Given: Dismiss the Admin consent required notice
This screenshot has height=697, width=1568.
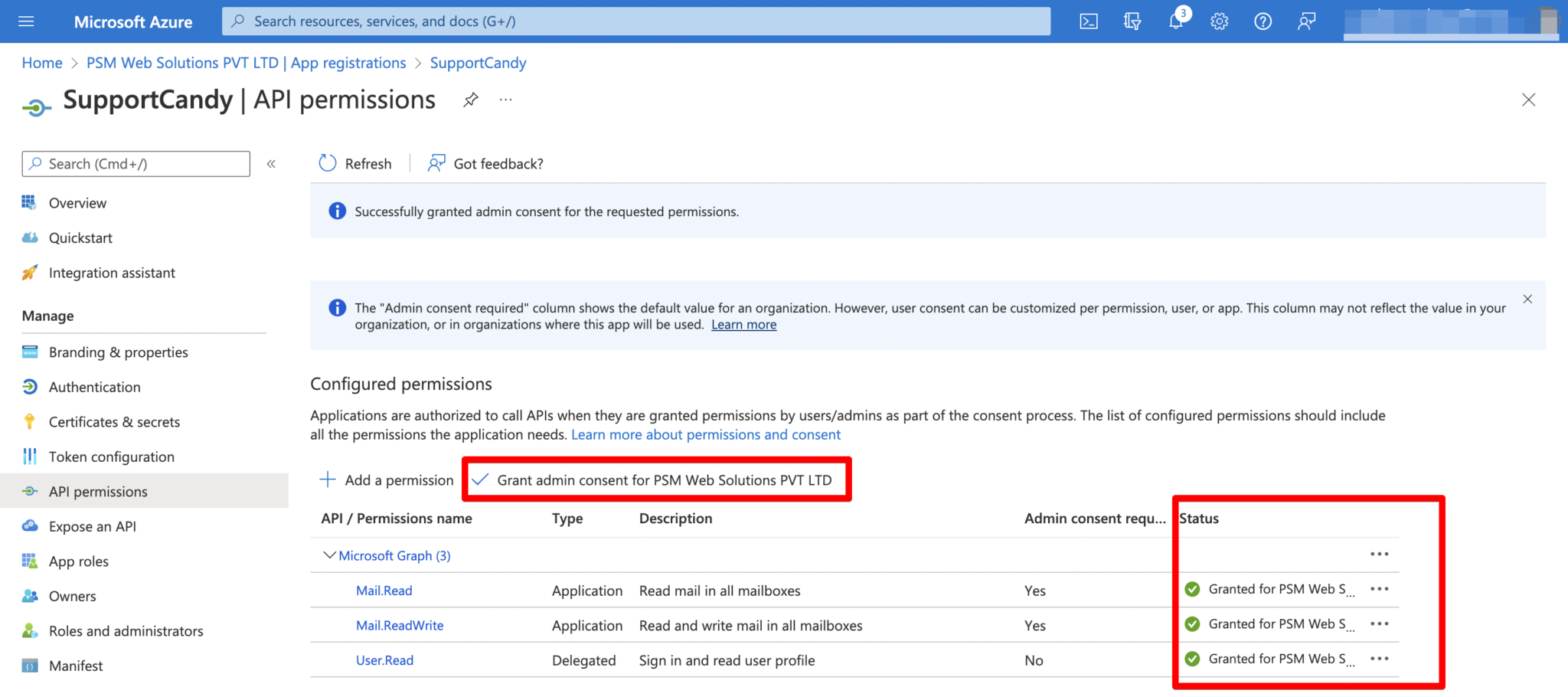Looking at the screenshot, I should [x=1527, y=299].
